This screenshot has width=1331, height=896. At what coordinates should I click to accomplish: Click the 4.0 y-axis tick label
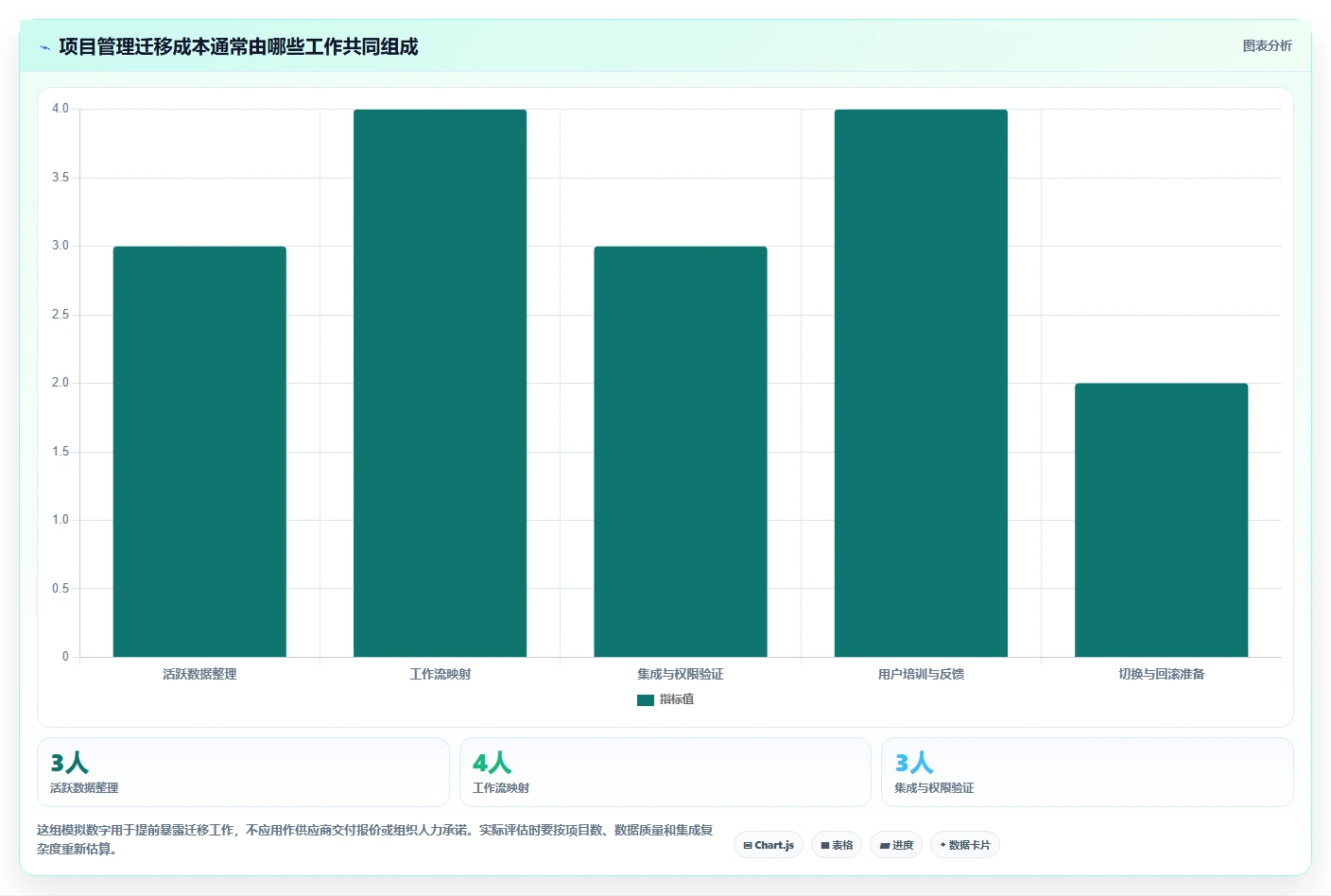pyautogui.click(x=60, y=109)
